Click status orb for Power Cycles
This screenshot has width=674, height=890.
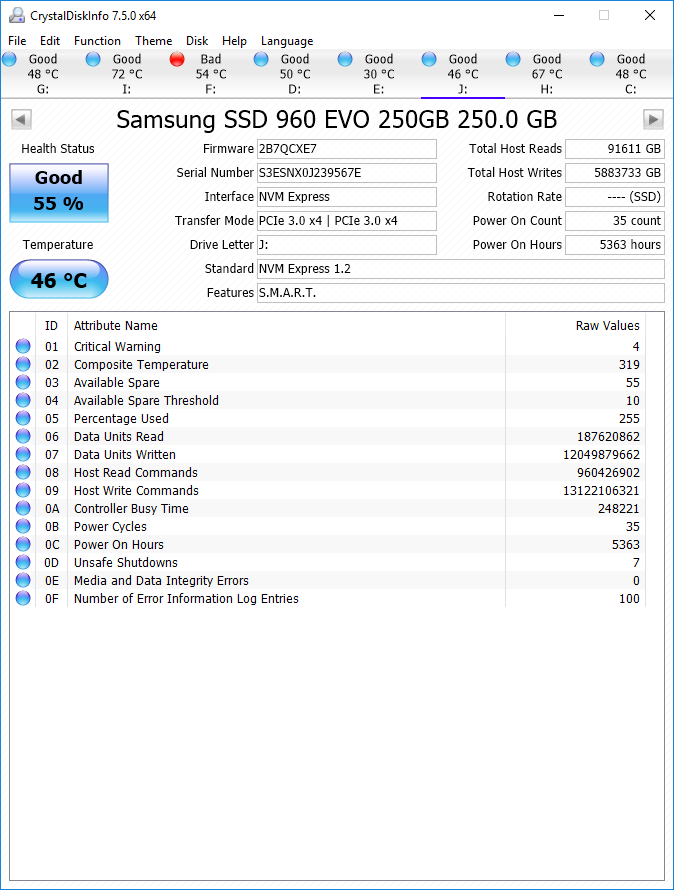[x=23, y=526]
